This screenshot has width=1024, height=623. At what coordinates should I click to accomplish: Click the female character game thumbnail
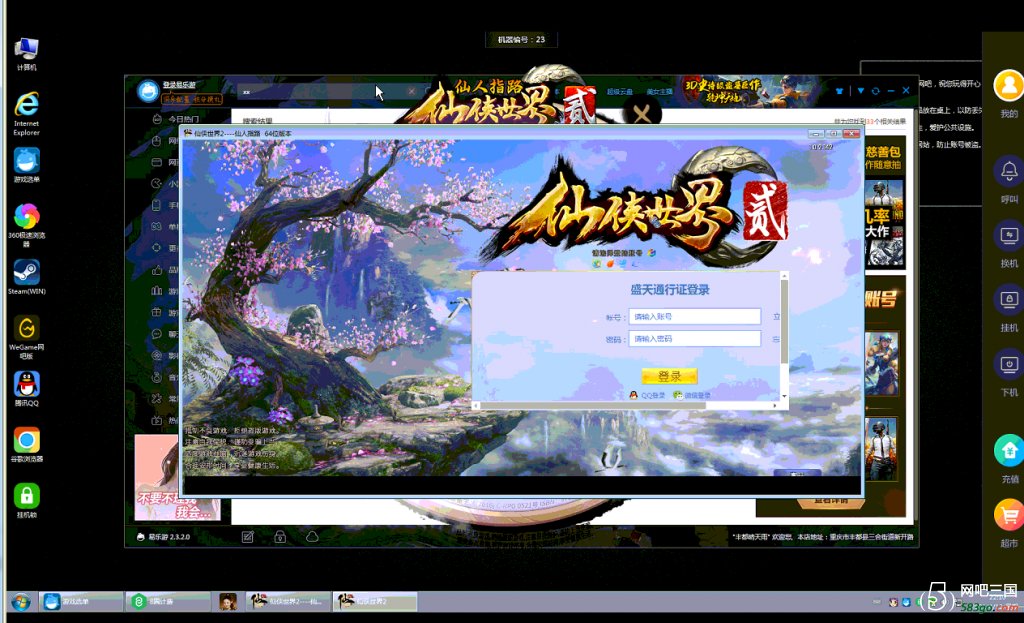click(882, 364)
